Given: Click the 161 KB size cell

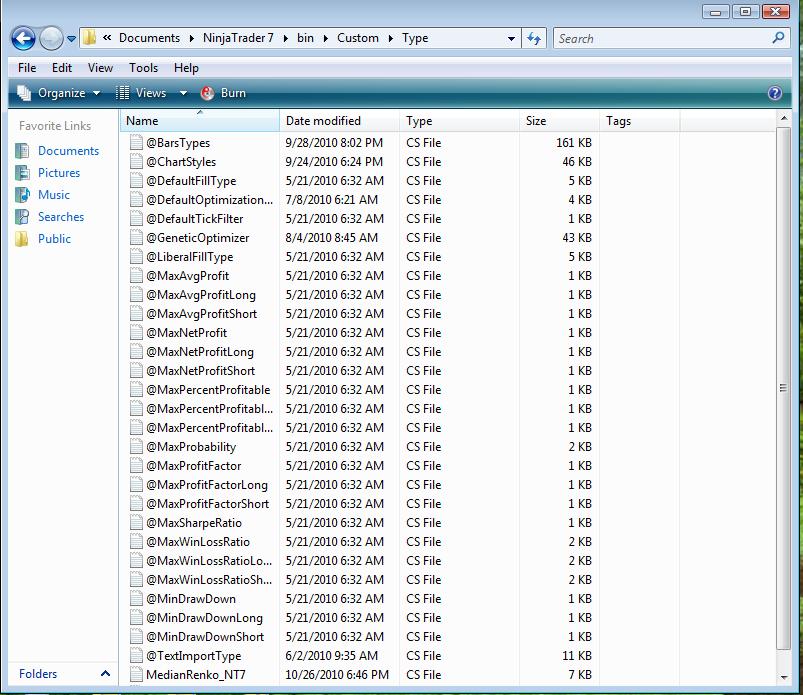Looking at the screenshot, I should pyautogui.click(x=574, y=142).
